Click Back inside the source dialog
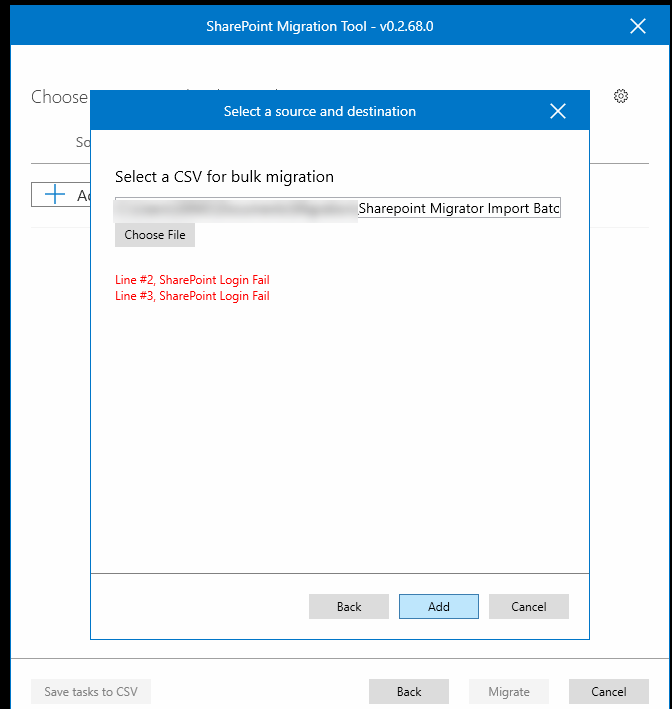The height and width of the screenshot is (709, 672). [x=349, y=607]
